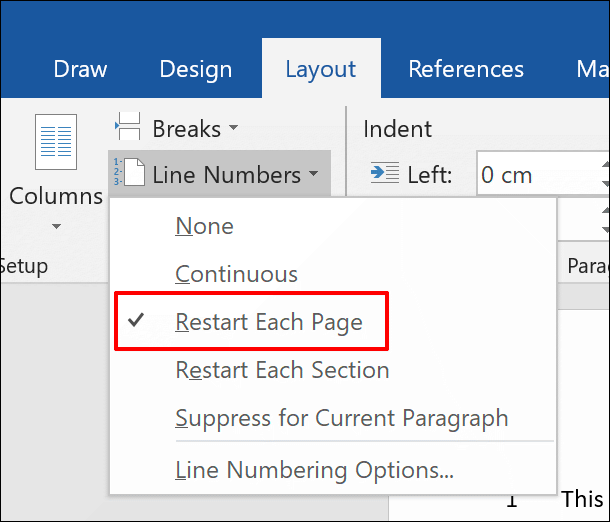The image size is (610, 522).
Task: Open the Breaks dropdown arrow
Action: [234, 129]
